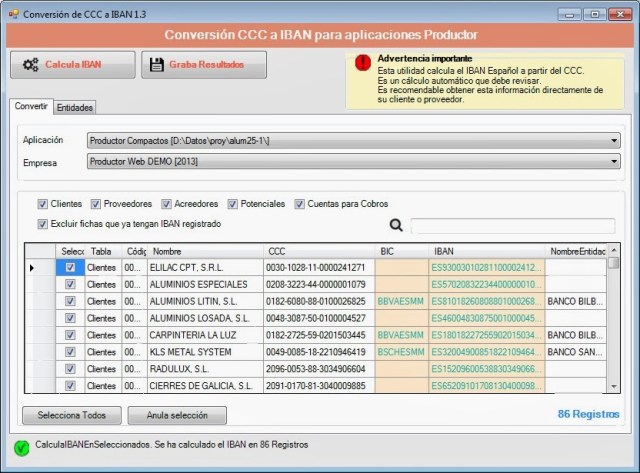The width and height of the screenshot is (640, 473).
Task: Open the Aplicación dropdown list
Action: tap(613, 140)
